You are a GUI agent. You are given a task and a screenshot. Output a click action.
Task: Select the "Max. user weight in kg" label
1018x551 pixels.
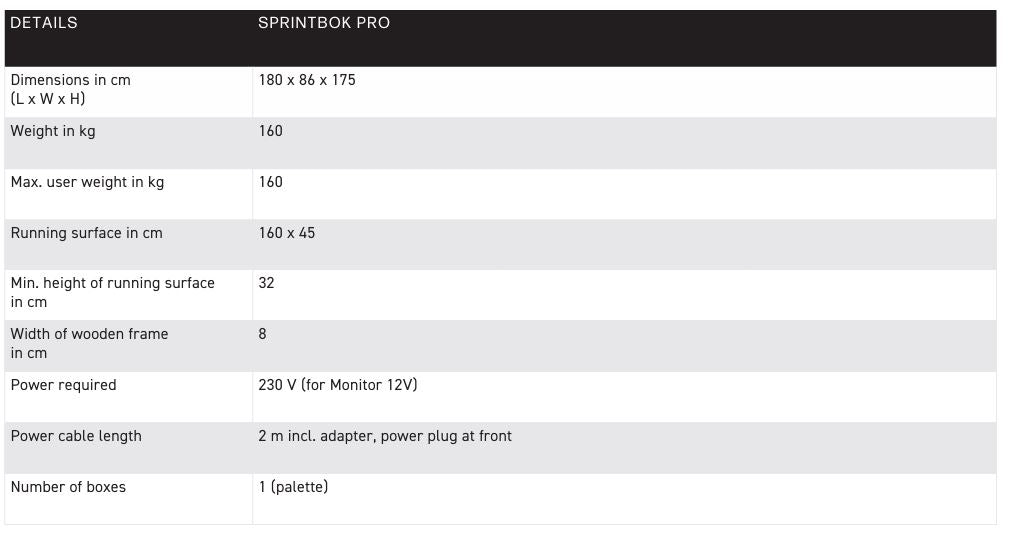tap(87, 182)
